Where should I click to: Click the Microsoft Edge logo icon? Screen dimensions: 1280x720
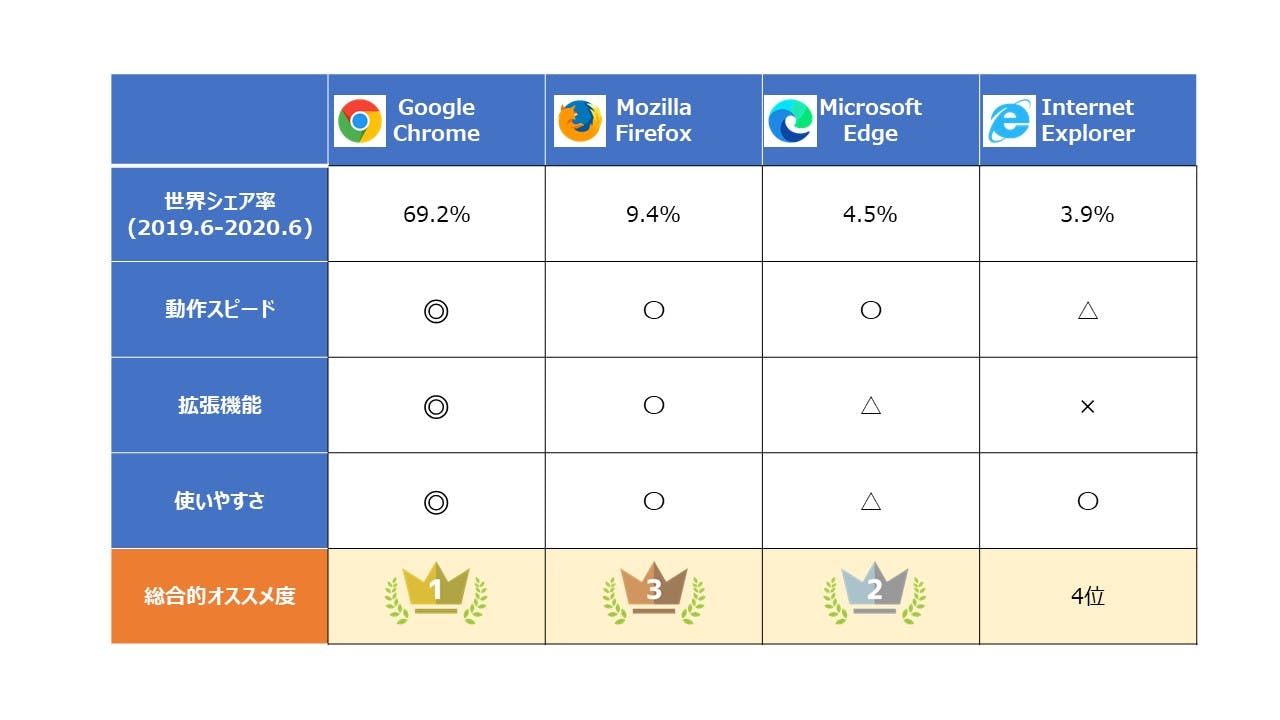pyautogui.click(x=790, y=121)
